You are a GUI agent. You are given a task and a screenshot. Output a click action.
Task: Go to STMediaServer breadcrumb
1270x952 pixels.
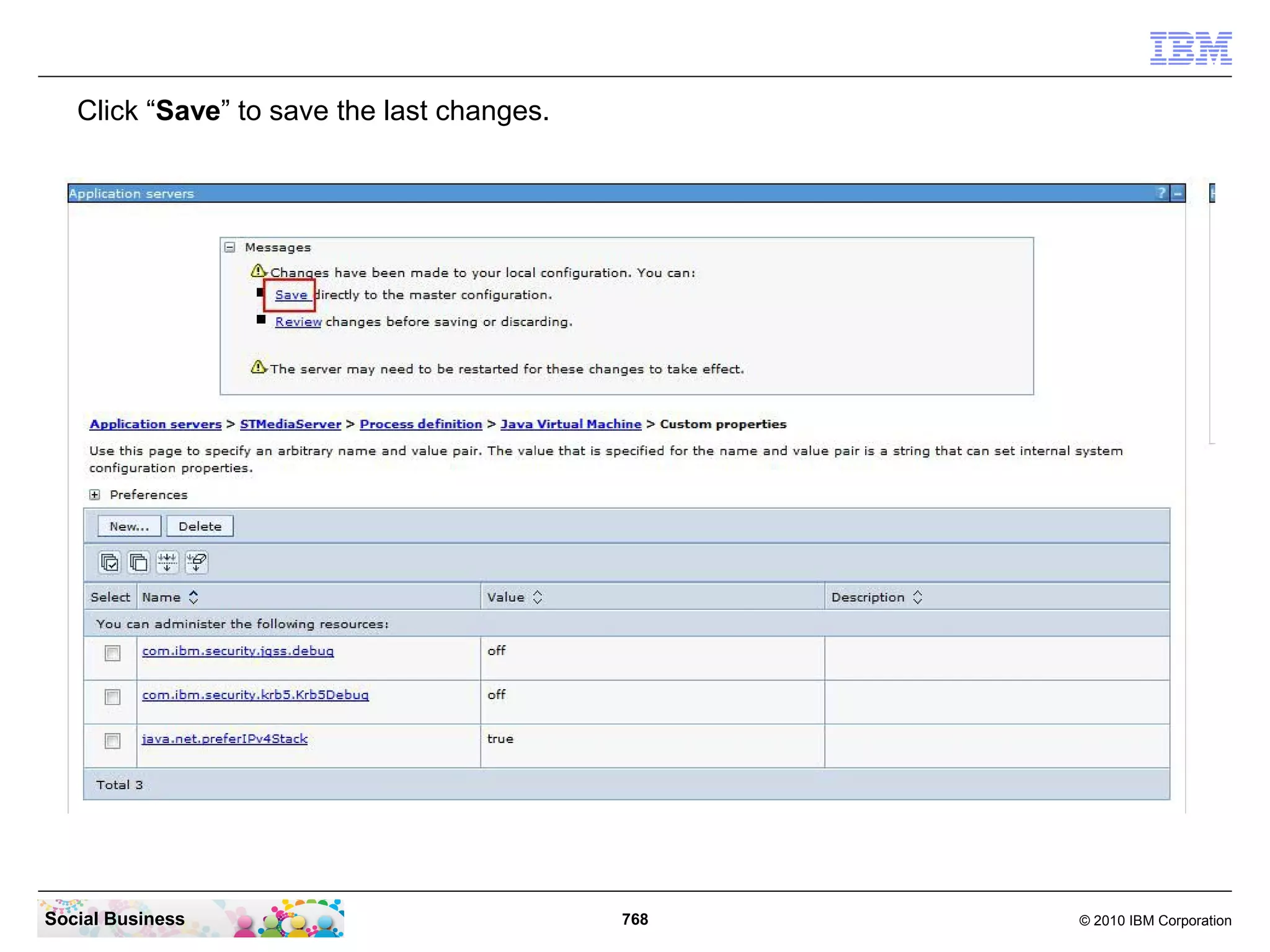click(291, 424)
